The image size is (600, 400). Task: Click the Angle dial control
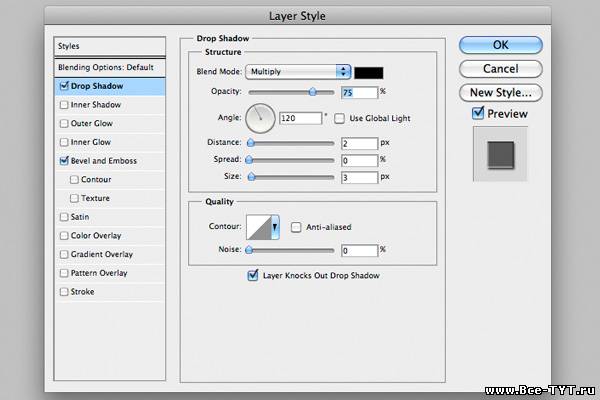(x=260, y=118)
